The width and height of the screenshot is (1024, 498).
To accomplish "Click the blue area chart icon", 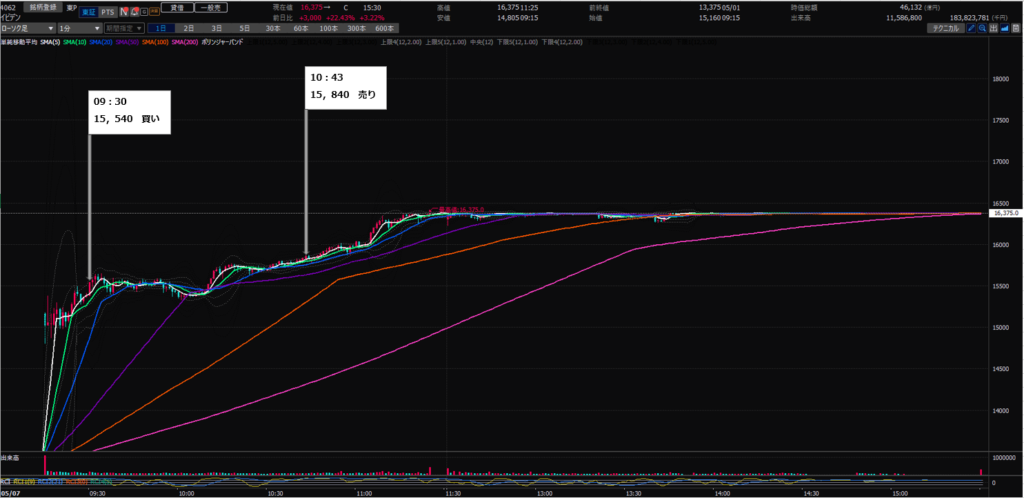I will click(x=1004, y=28).
